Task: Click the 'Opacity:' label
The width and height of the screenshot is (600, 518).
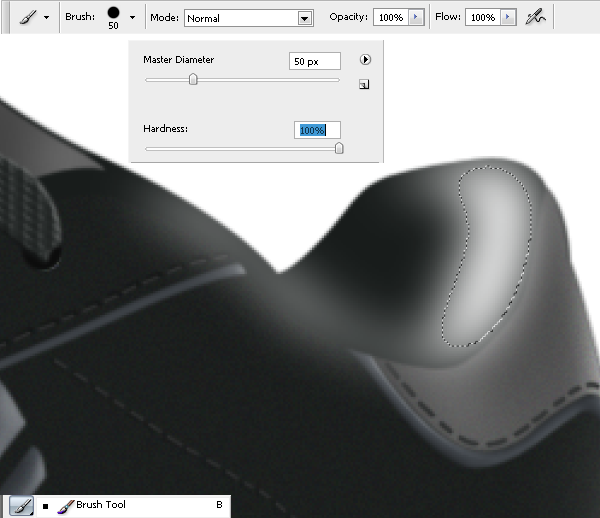Action: [x=348, y=17]
